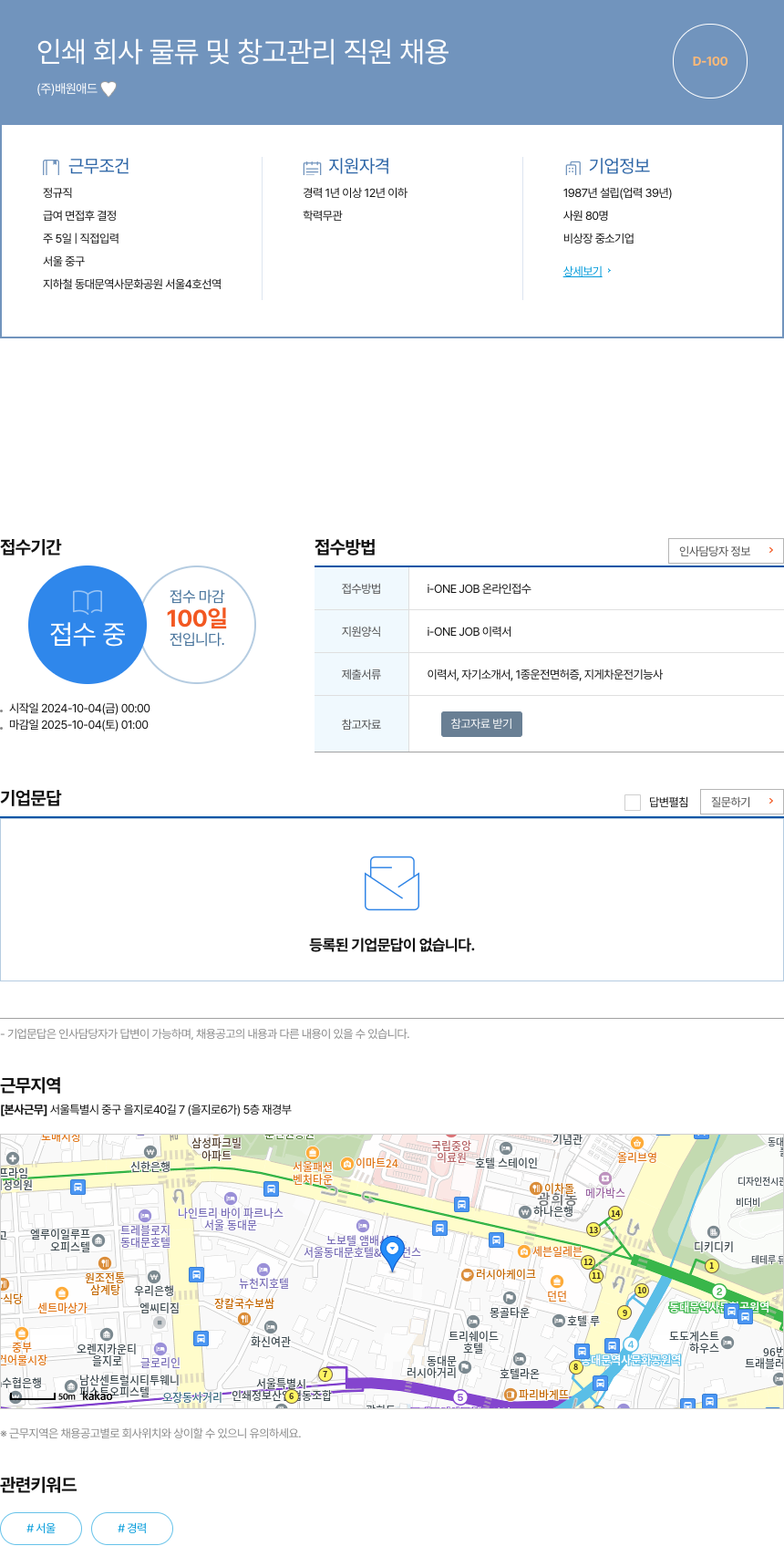Screen dimensions: 784x1546
Task: Click the 시작일 2024-10-04 date text
Action: click(79, 709)
